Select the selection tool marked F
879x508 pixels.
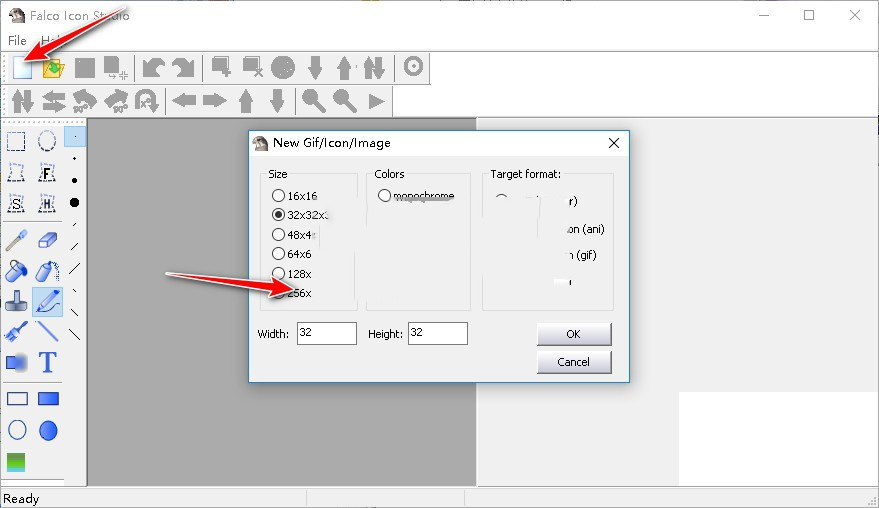[x=47, y=173]
